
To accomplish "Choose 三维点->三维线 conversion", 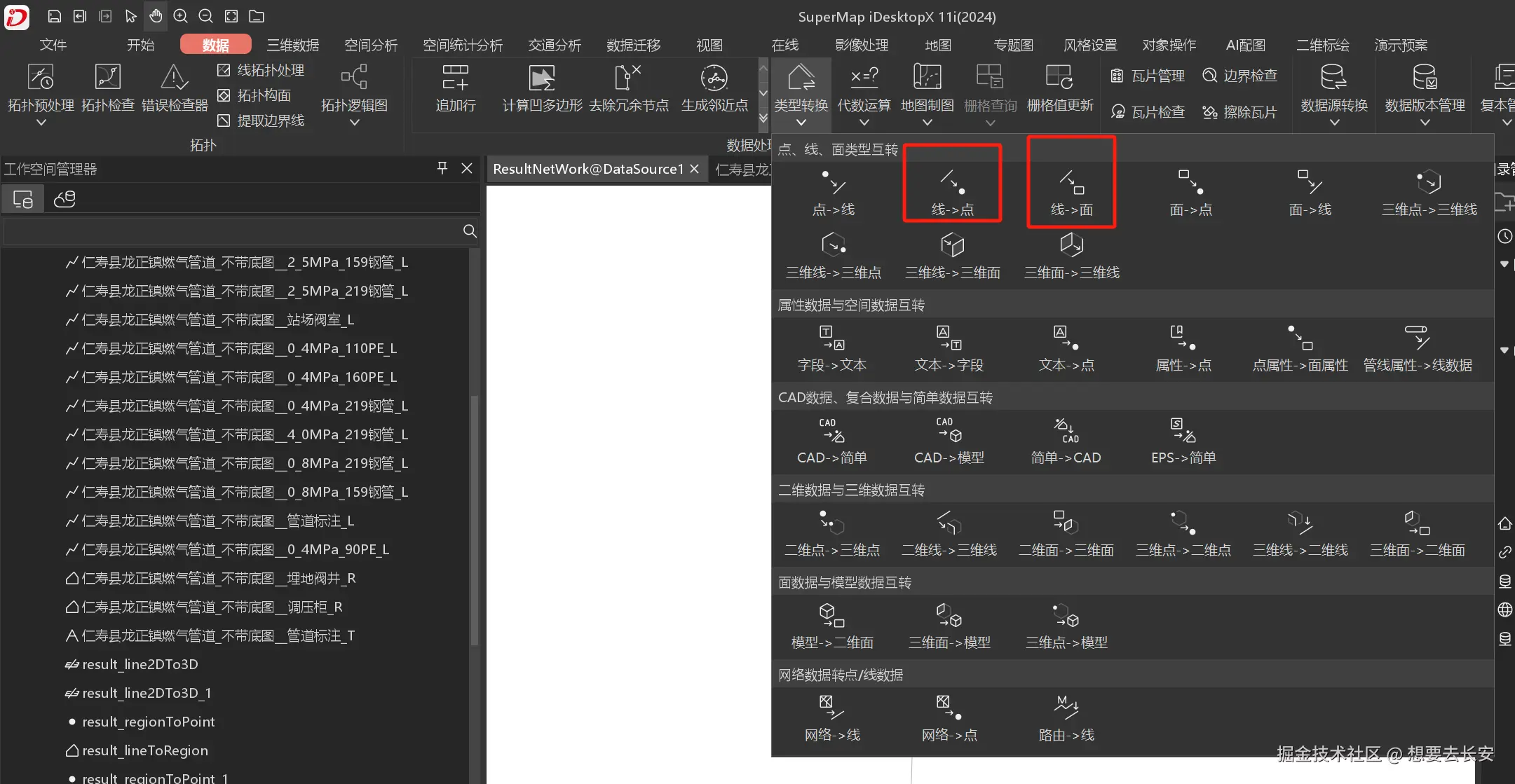I will point(1429,192).
